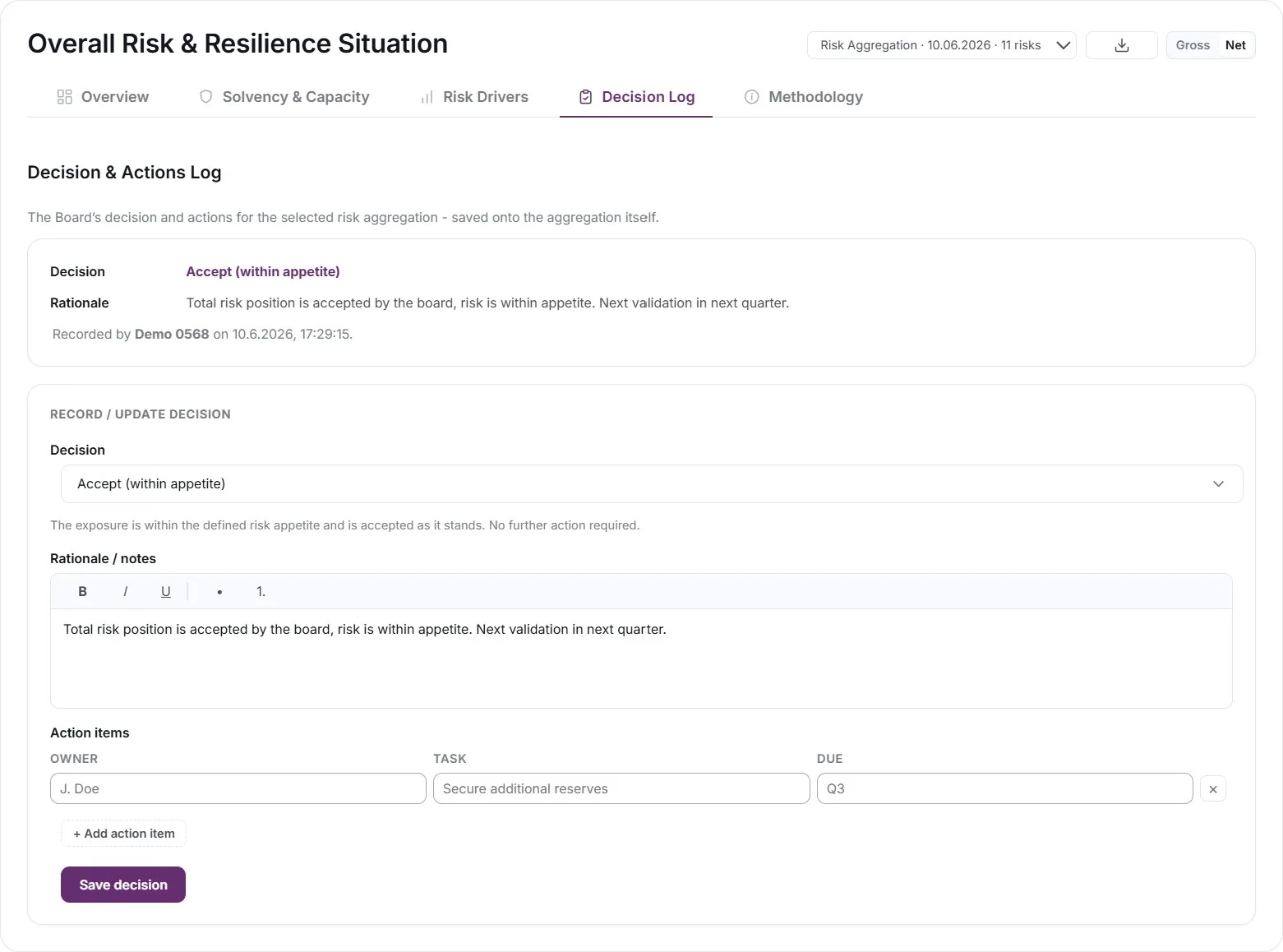1283x952 pixels.
Task: Apply bold formatting in rationale editor
Action: 82,591
